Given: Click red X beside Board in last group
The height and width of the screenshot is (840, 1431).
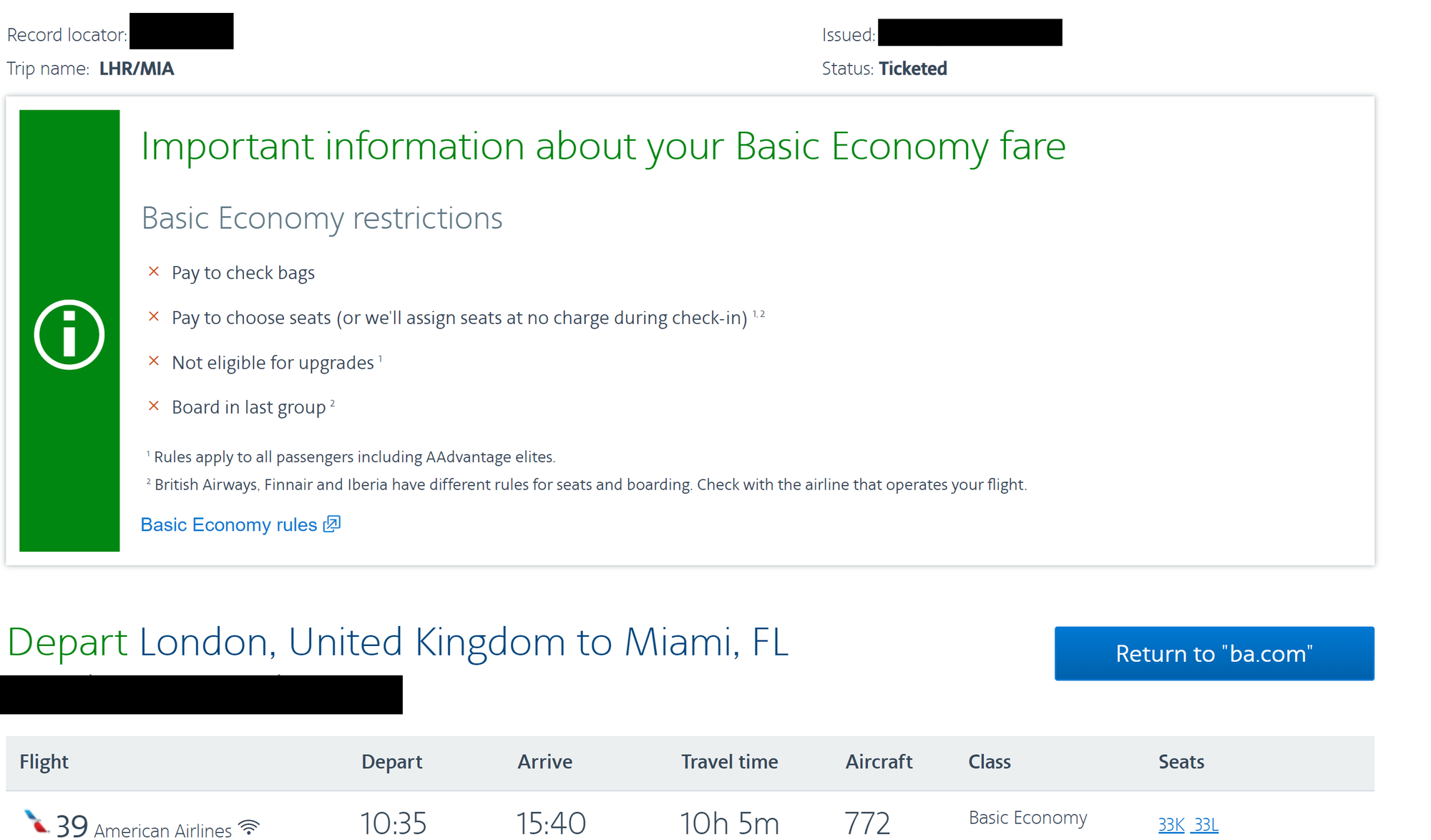Looking at the screenshot, I should (153, 406).
